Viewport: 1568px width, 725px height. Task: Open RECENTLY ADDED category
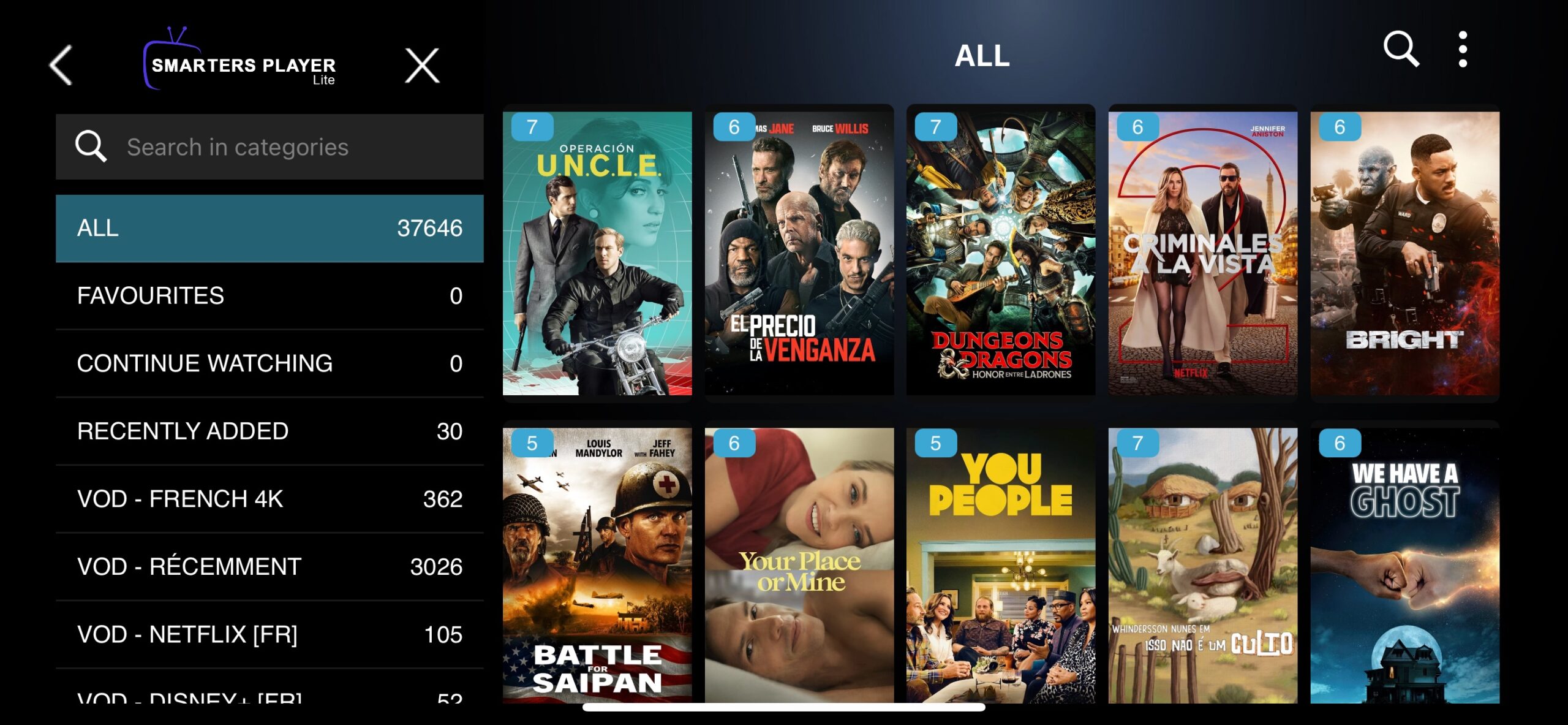(x=269, y=431)
